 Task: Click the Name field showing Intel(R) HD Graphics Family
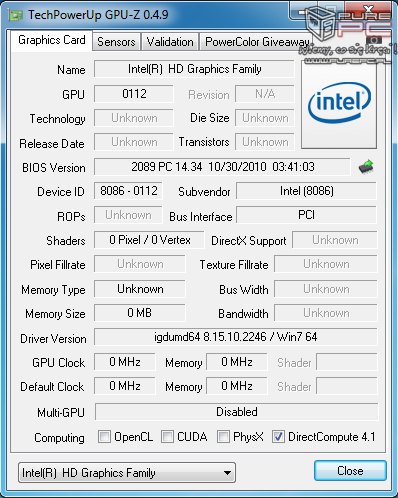point(194,69)
